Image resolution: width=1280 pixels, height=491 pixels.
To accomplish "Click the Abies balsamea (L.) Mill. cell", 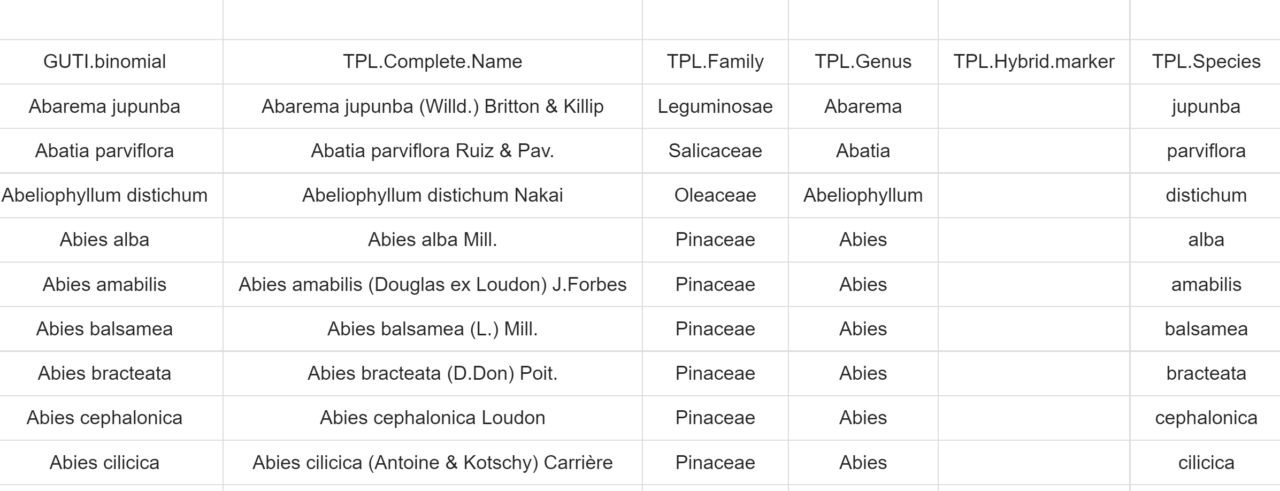I will coord(432,329).
